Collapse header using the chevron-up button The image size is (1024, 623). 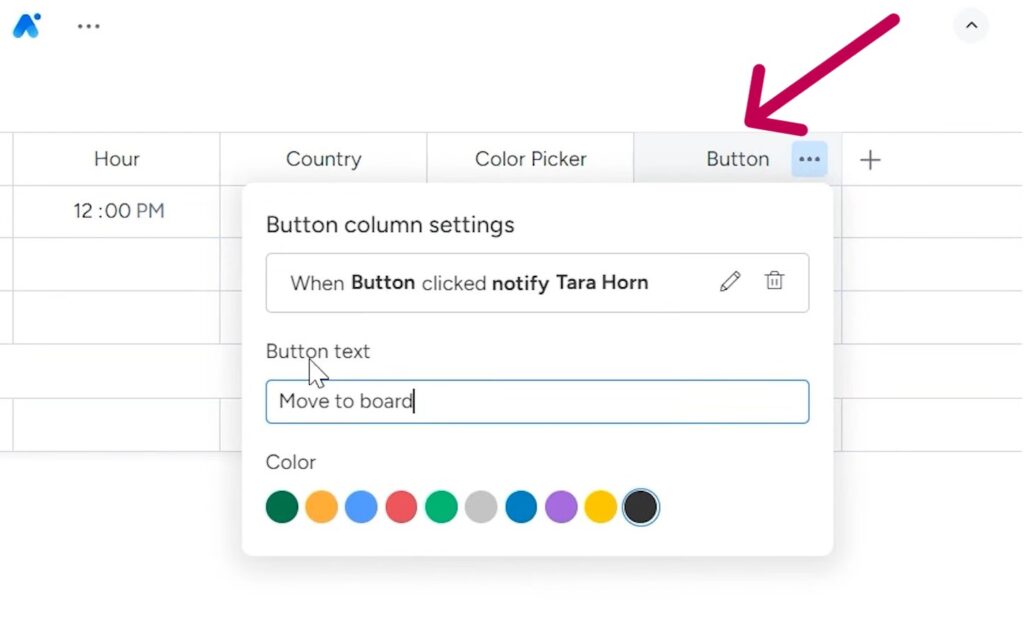970,26
